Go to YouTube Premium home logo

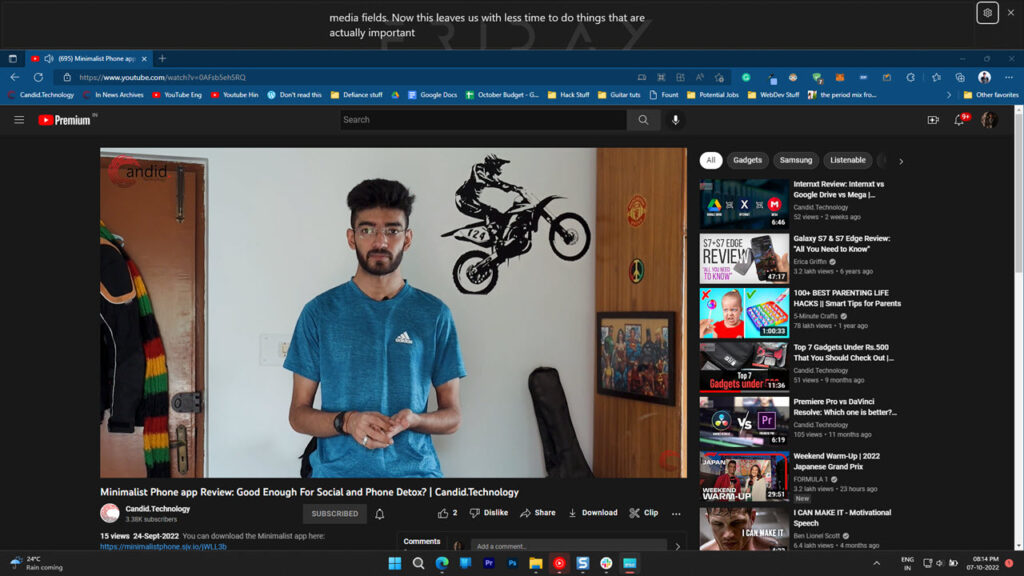(67, 120)
